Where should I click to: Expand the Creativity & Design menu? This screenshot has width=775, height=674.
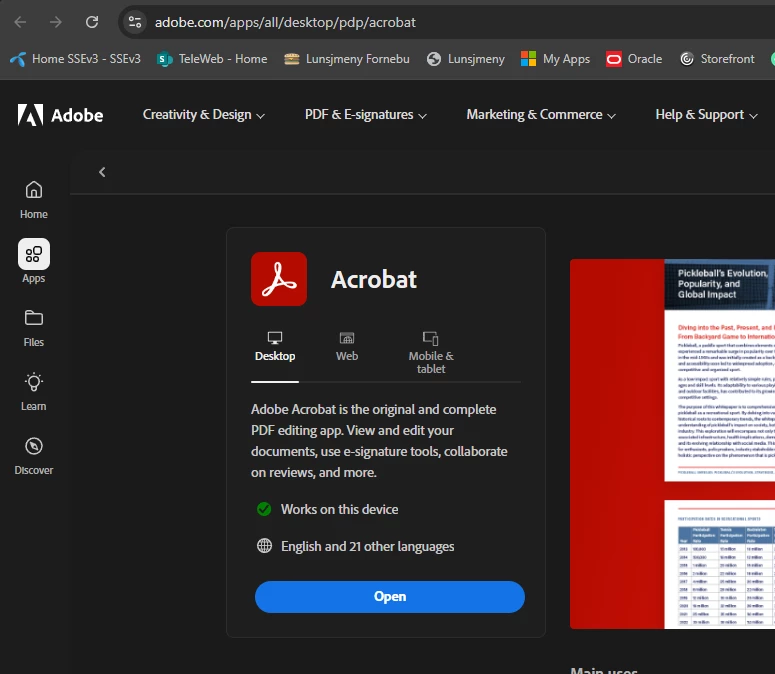click(x=204, y=115)
